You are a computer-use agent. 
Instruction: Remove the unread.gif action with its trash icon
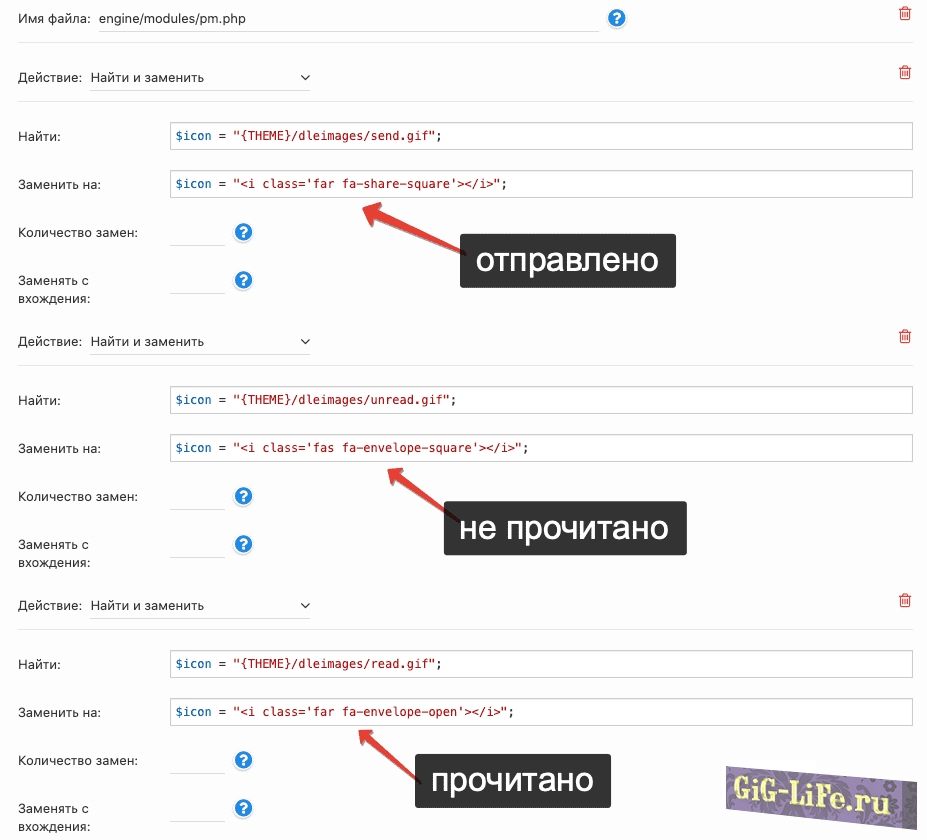point(905,336)
